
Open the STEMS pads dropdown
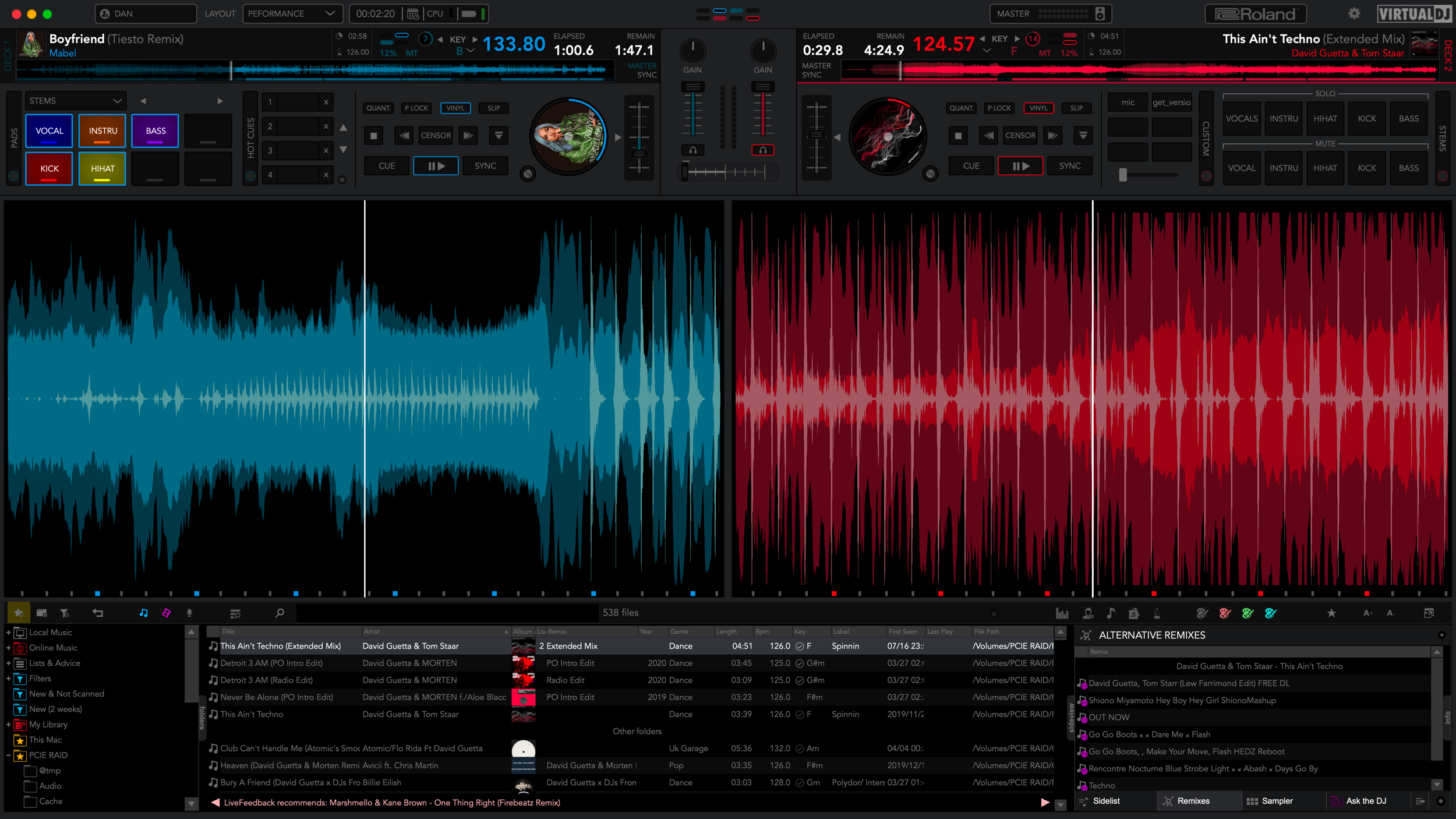(75, 101)
